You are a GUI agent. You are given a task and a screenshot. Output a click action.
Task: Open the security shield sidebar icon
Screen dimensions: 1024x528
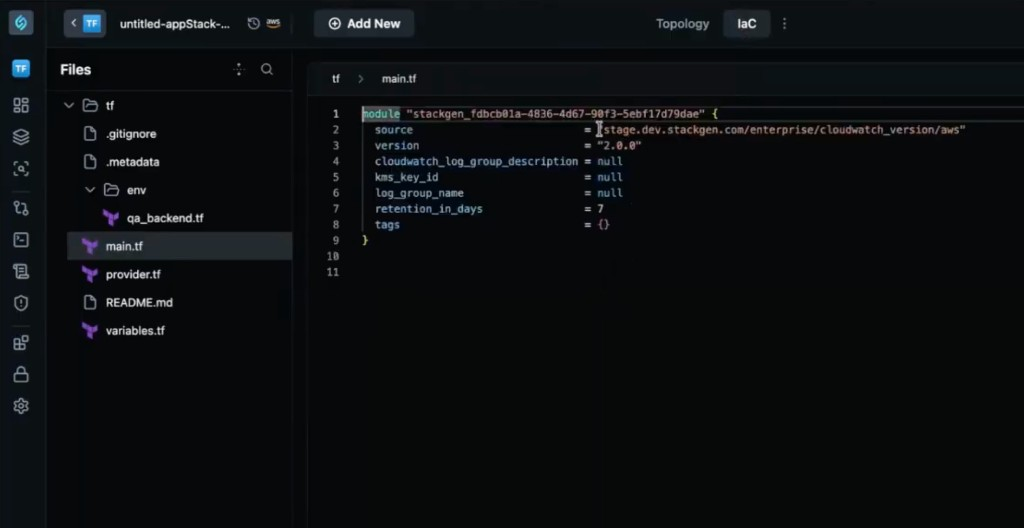[21, 303]
